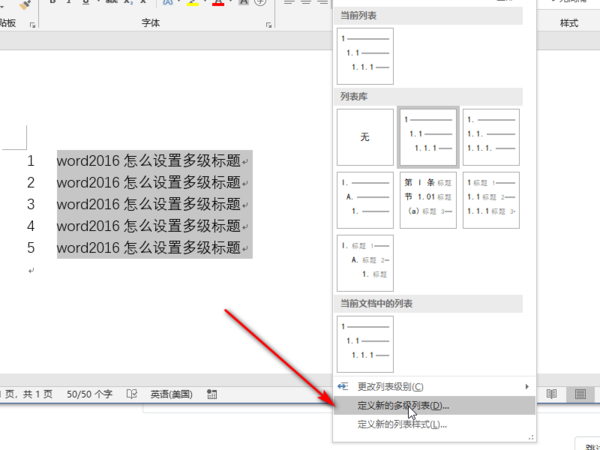Click list line numbered 5 in document

148,248
